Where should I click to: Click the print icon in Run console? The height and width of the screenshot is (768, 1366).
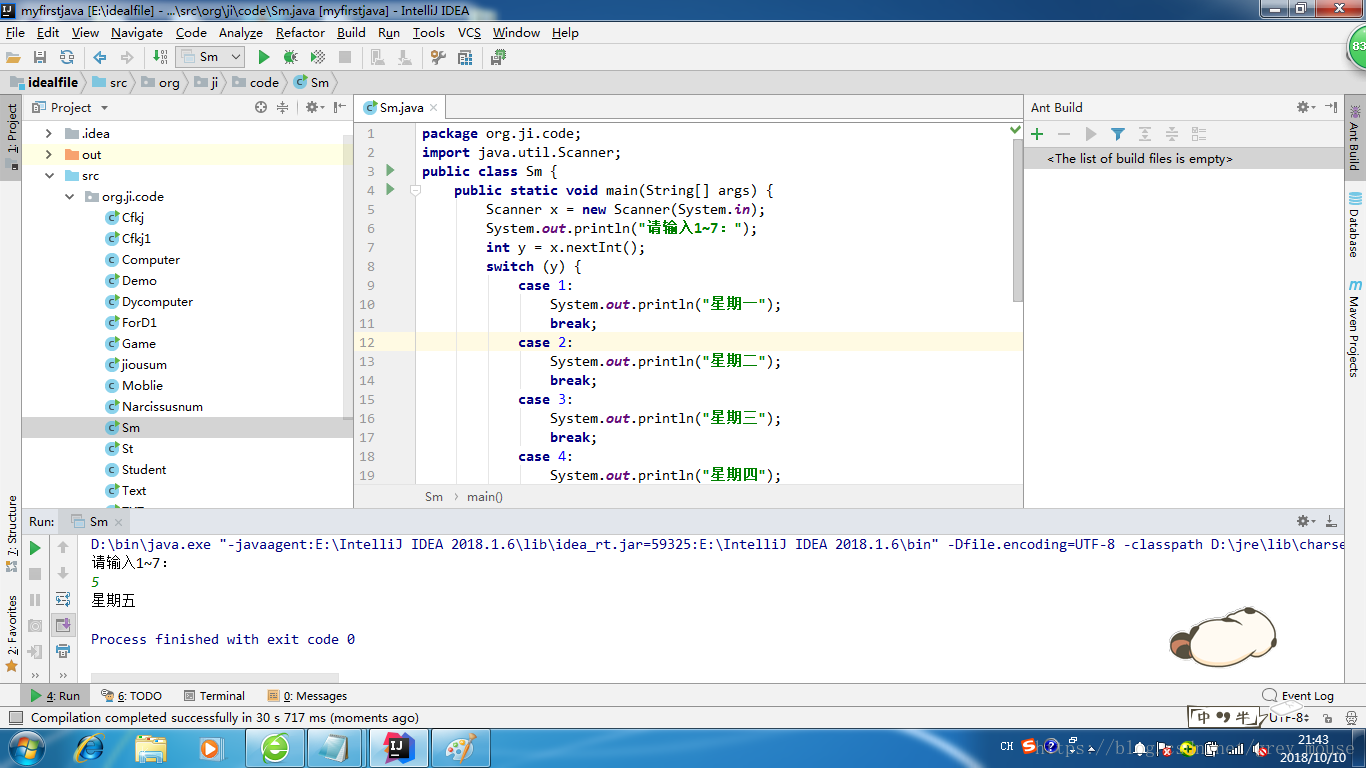coord(63,651)
